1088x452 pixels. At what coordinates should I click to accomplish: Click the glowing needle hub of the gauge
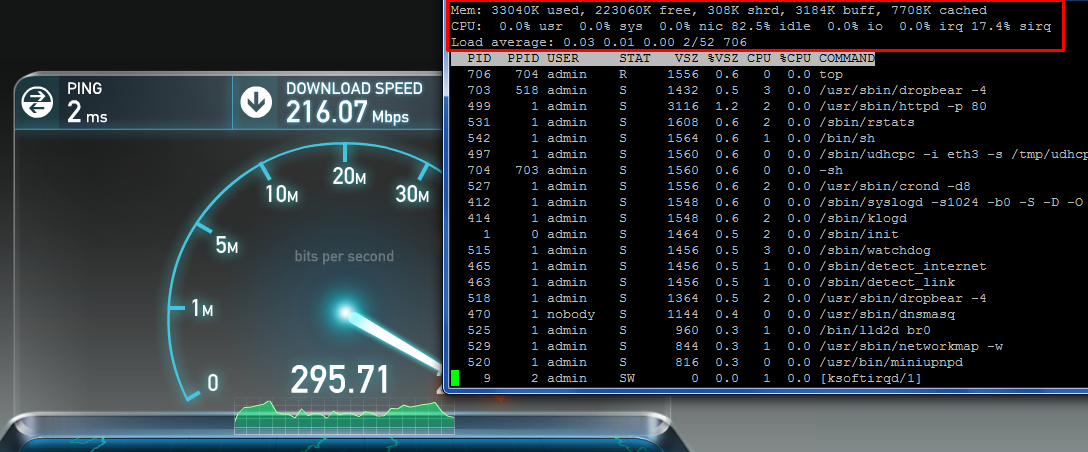pyautogui.click(x=347, y=314)
